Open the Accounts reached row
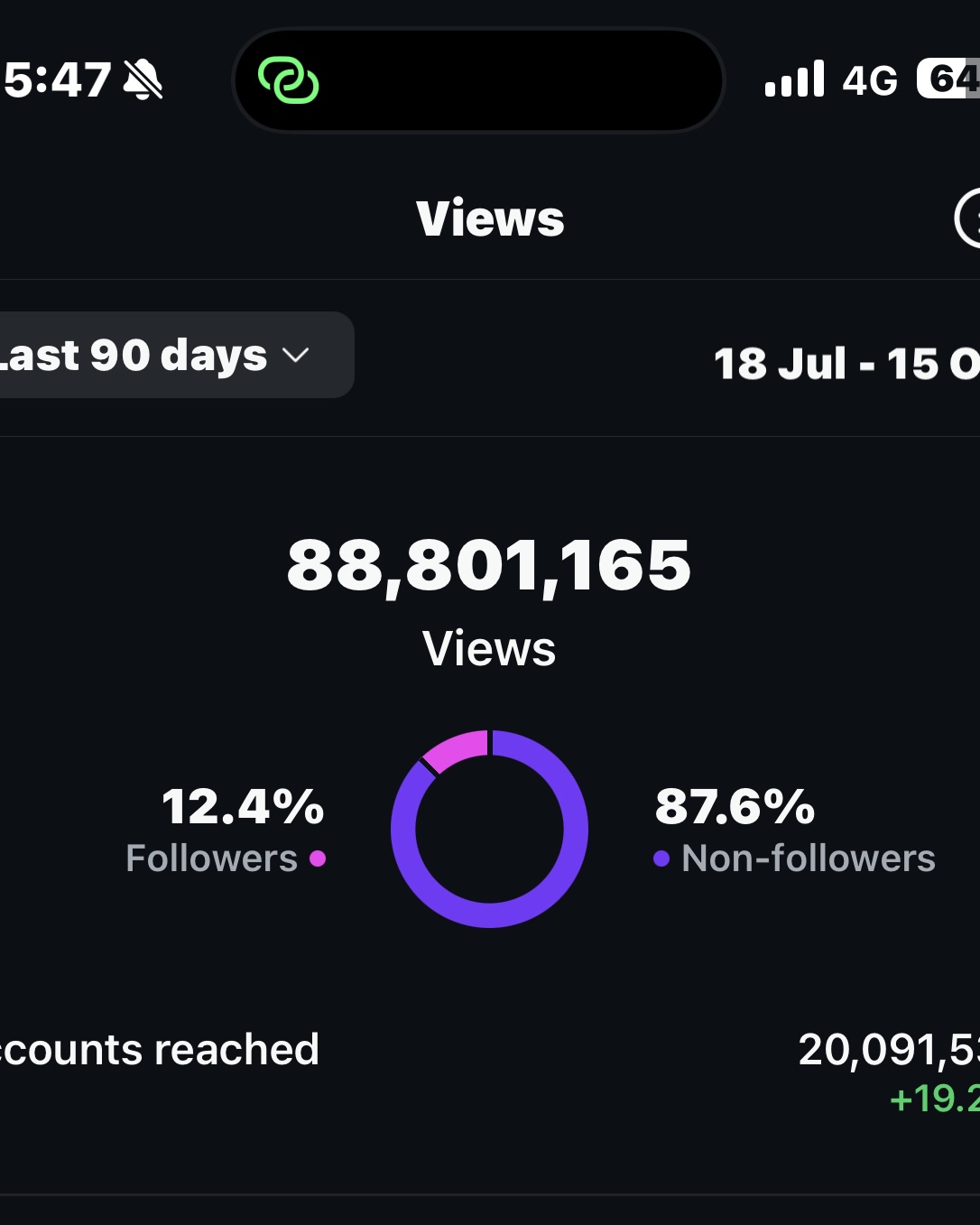The width and height of the screenshot is (980, 1225). click(161, 1050)
